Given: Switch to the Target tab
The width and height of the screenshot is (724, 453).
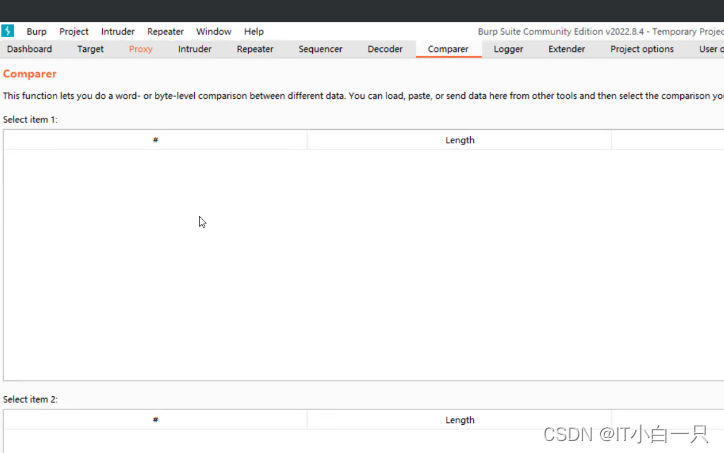Looking at the screenshot, I should [90, 49].
